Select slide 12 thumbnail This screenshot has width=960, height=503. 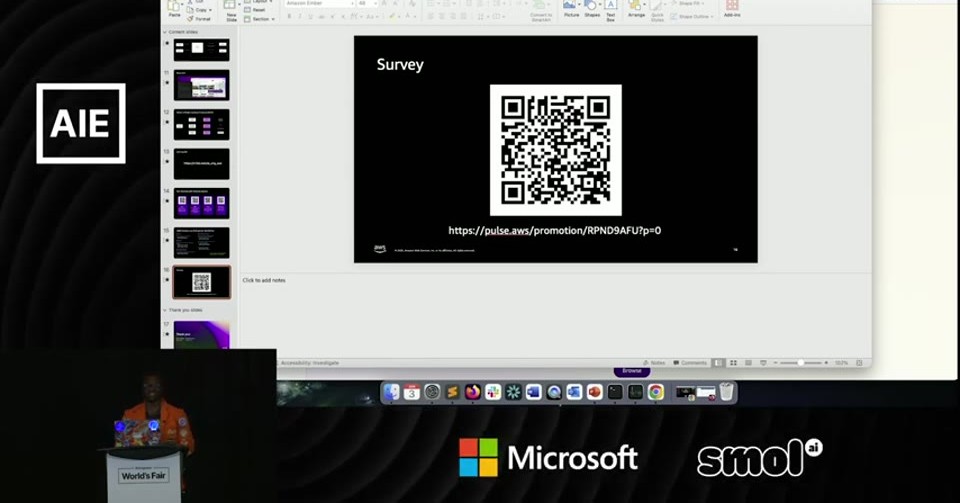201,125
